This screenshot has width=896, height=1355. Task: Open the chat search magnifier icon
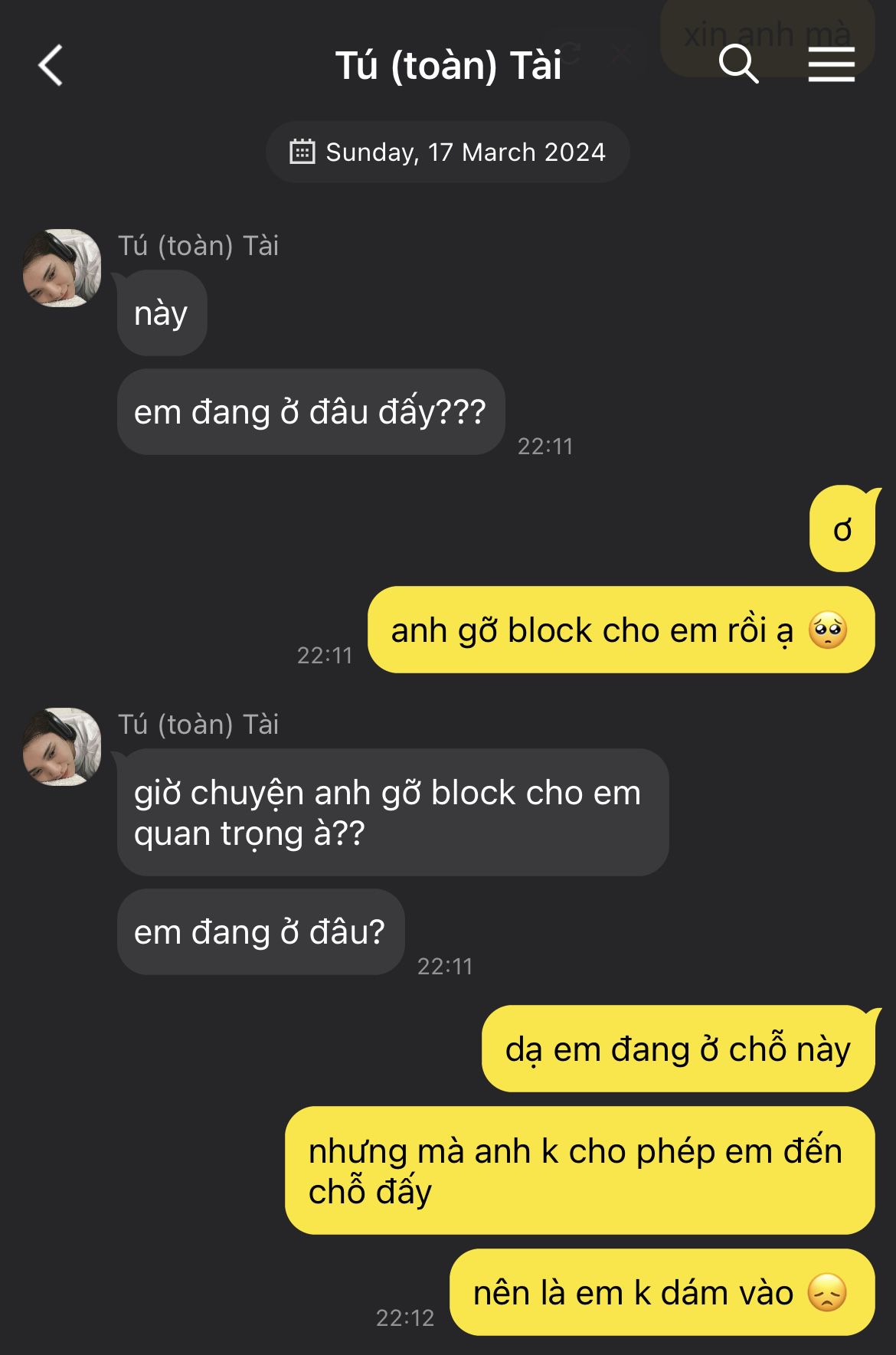(x=739, y=64)
